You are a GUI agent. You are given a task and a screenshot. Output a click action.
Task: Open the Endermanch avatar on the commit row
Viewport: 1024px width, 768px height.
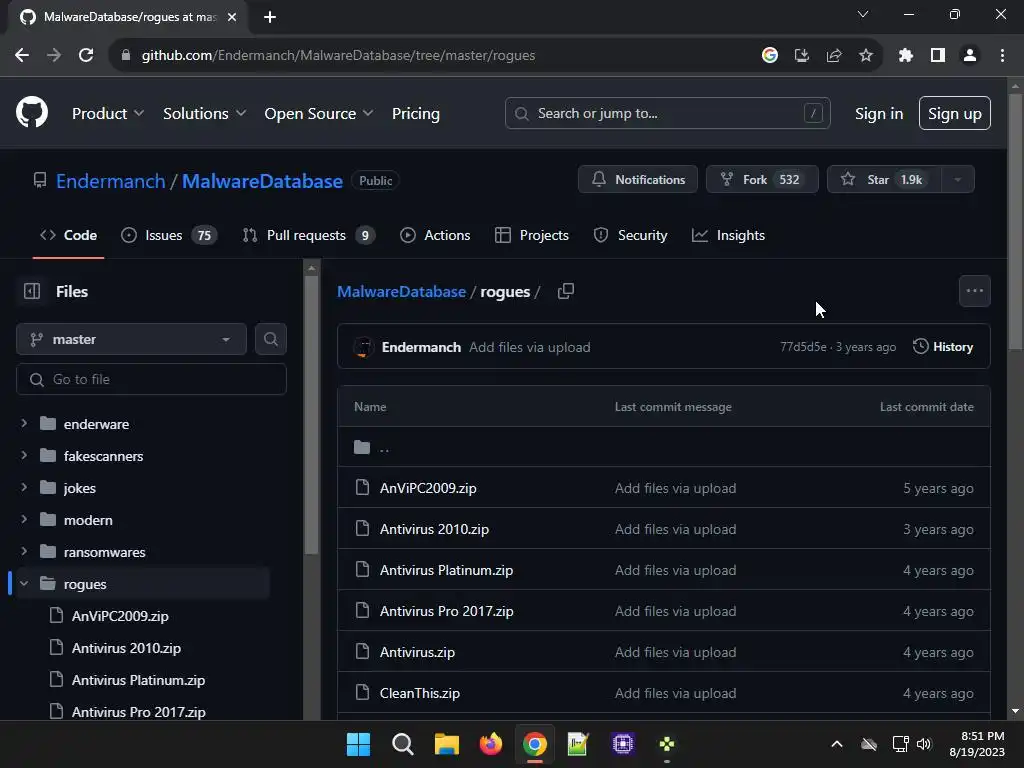pyautogui.click(x=363, y=347)
